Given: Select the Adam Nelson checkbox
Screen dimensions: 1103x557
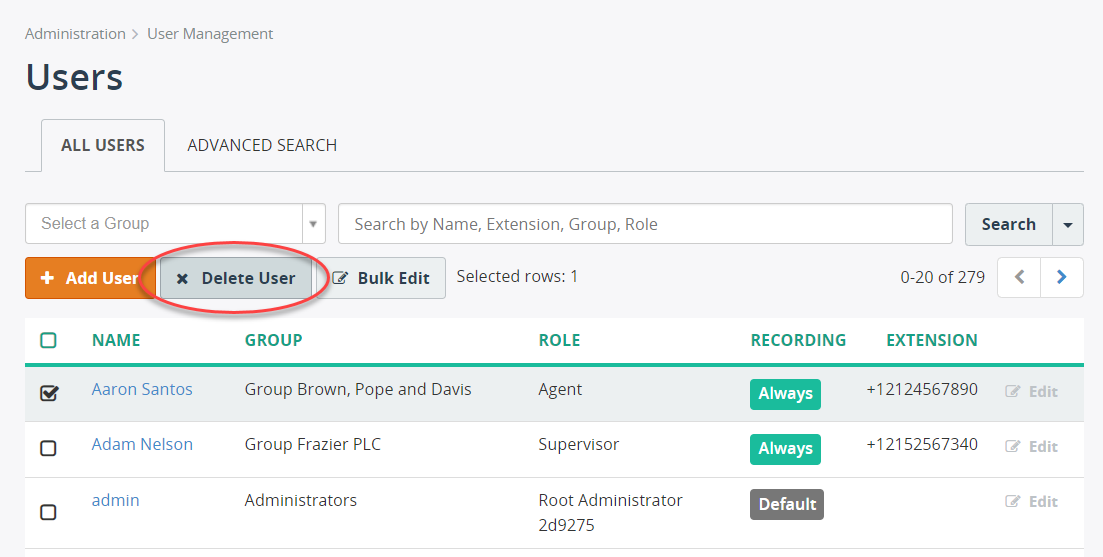Looking at the screenshot, I should point(48,448).
